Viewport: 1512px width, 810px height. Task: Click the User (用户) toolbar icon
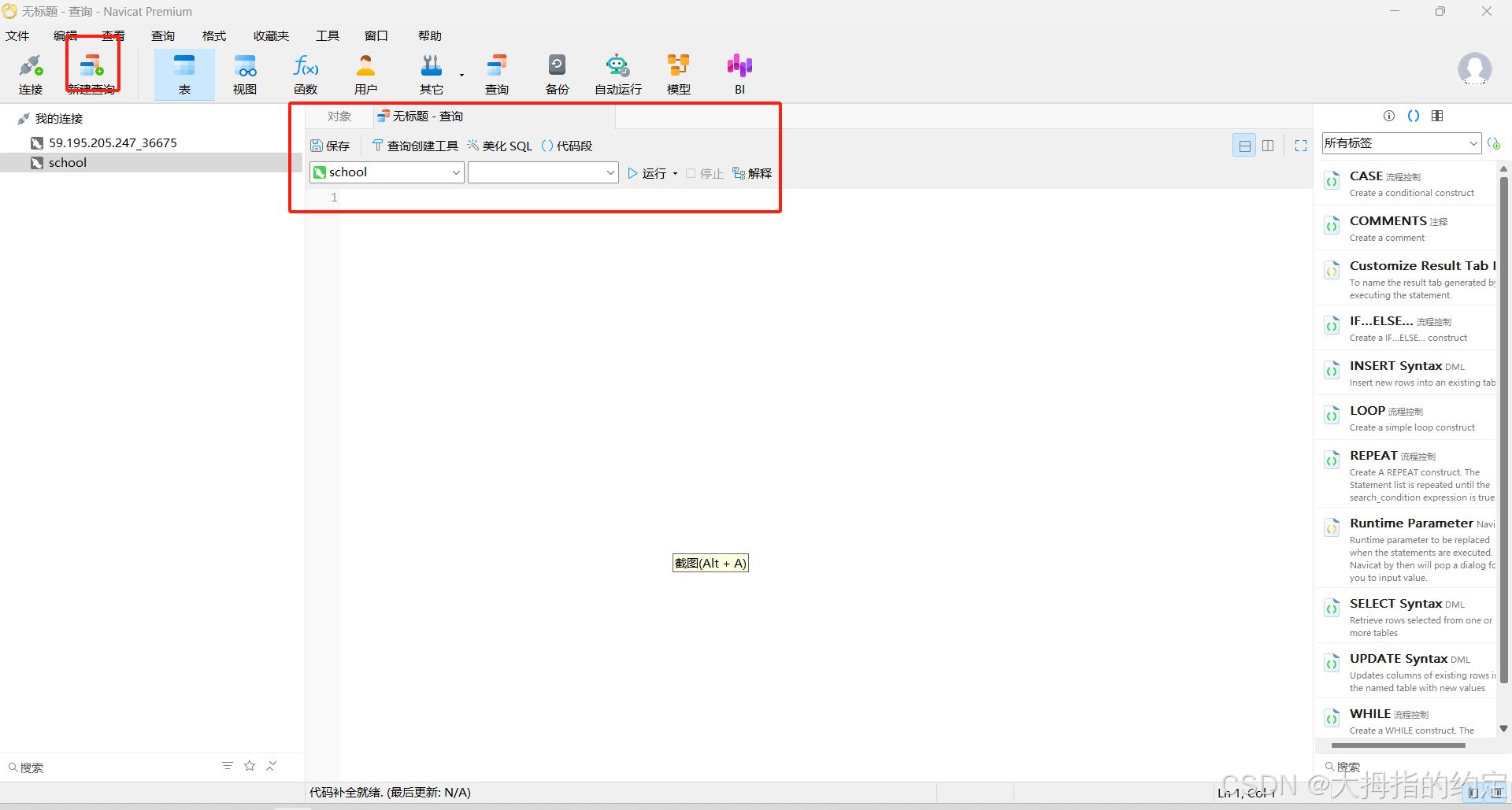365,73
